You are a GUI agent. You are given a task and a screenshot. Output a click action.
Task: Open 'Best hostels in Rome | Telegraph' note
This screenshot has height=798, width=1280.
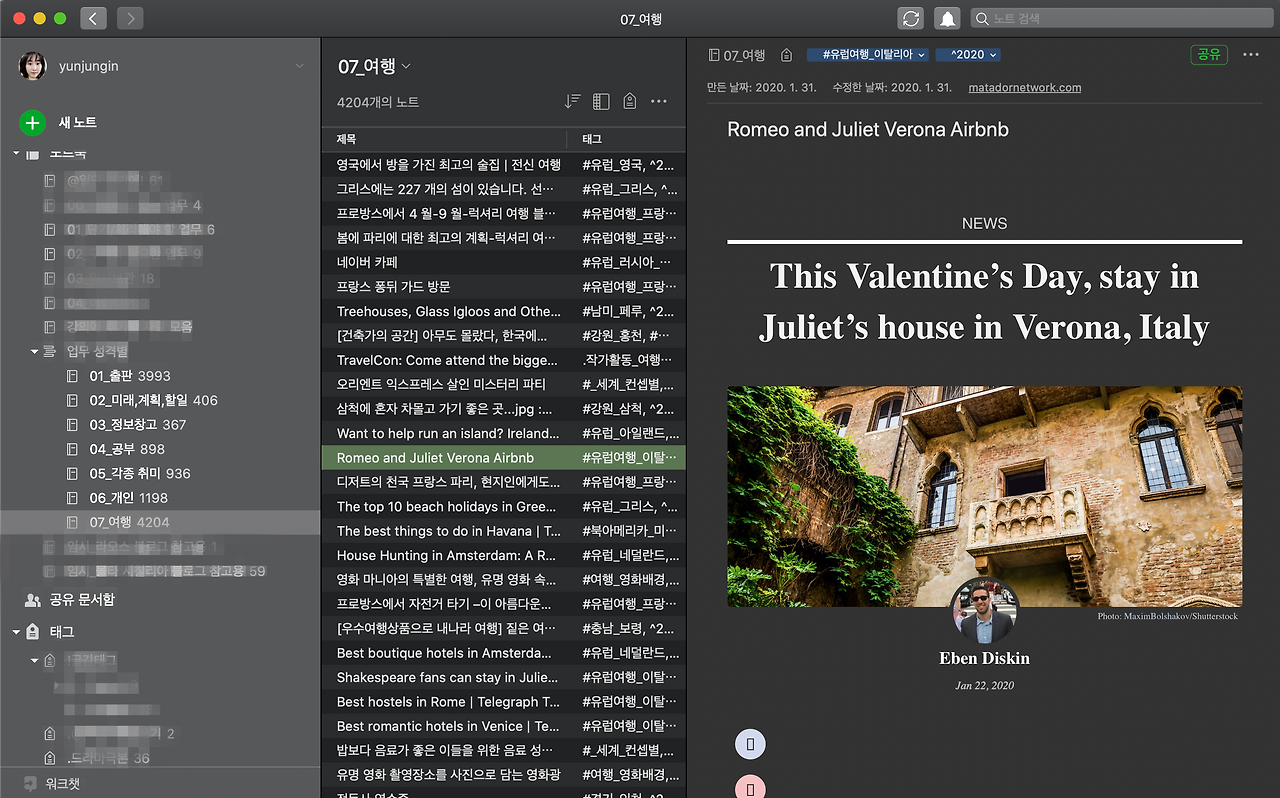coord(504,702)
